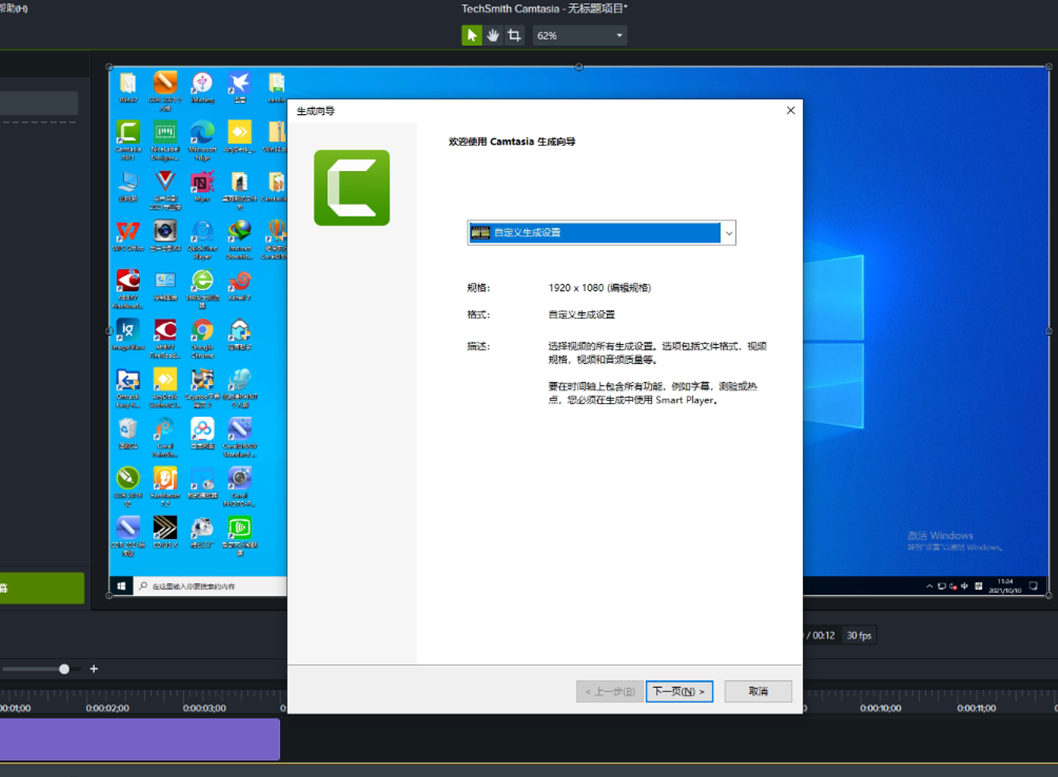Select the purple clip on the timeline
Screen dimensions: 1058x777
click(140, 739)
